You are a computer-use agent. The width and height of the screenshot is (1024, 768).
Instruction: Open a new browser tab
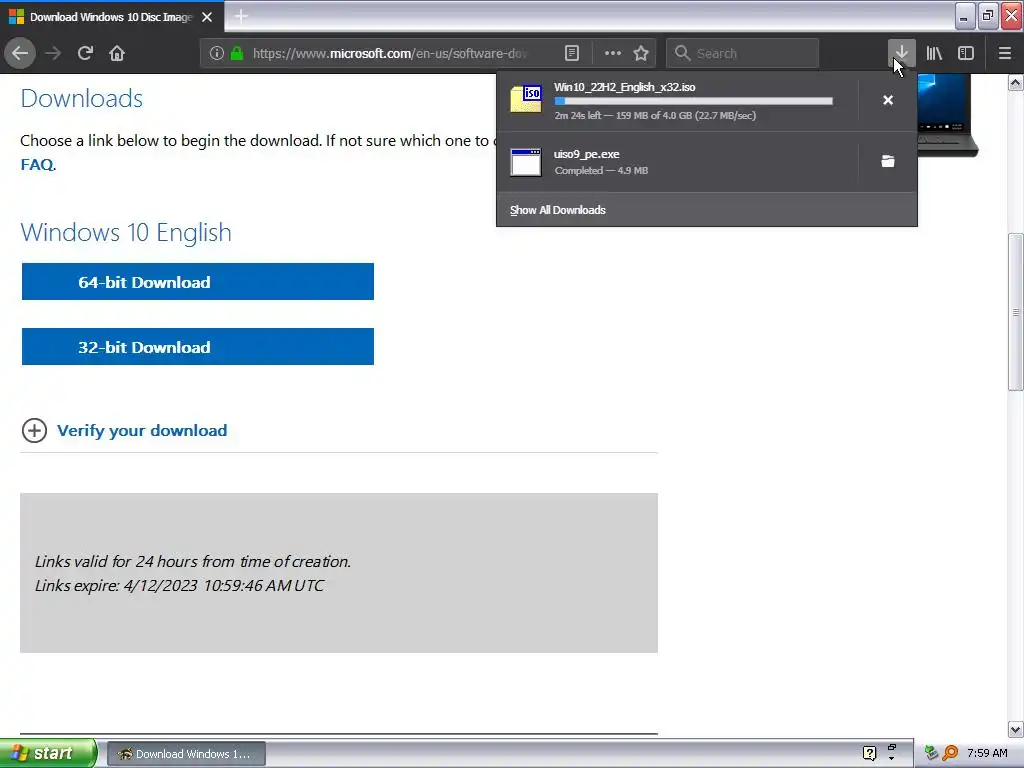click(x=241, y=16)
